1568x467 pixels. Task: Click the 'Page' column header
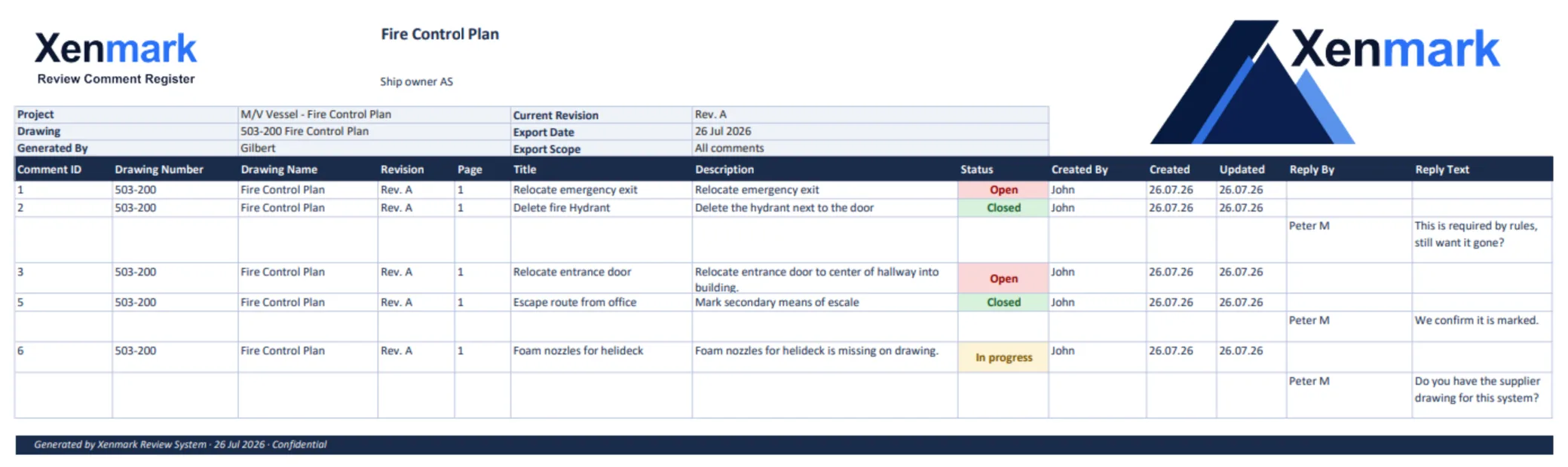coord(470,169)
